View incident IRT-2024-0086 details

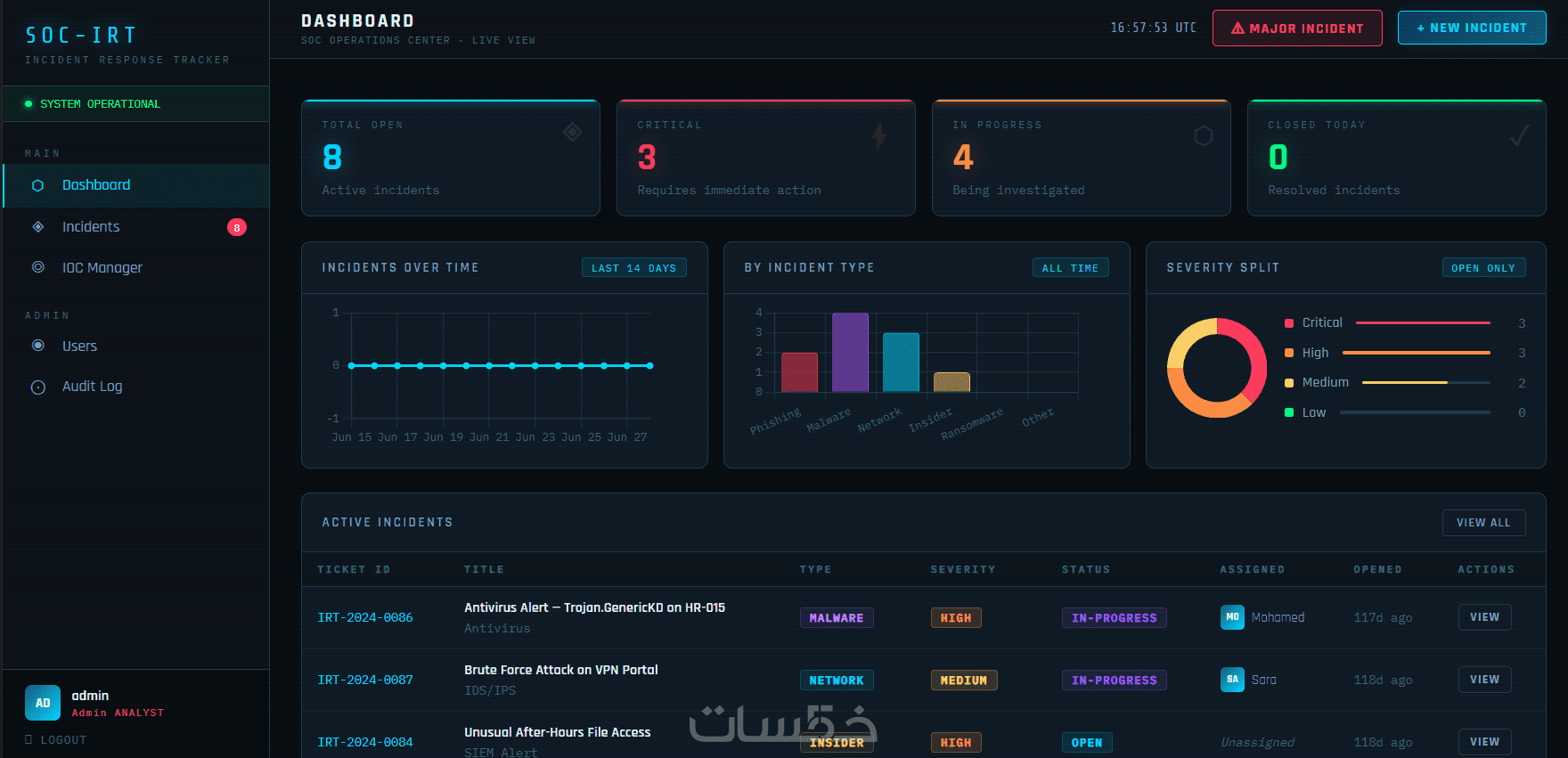[x=1484, y=617]
